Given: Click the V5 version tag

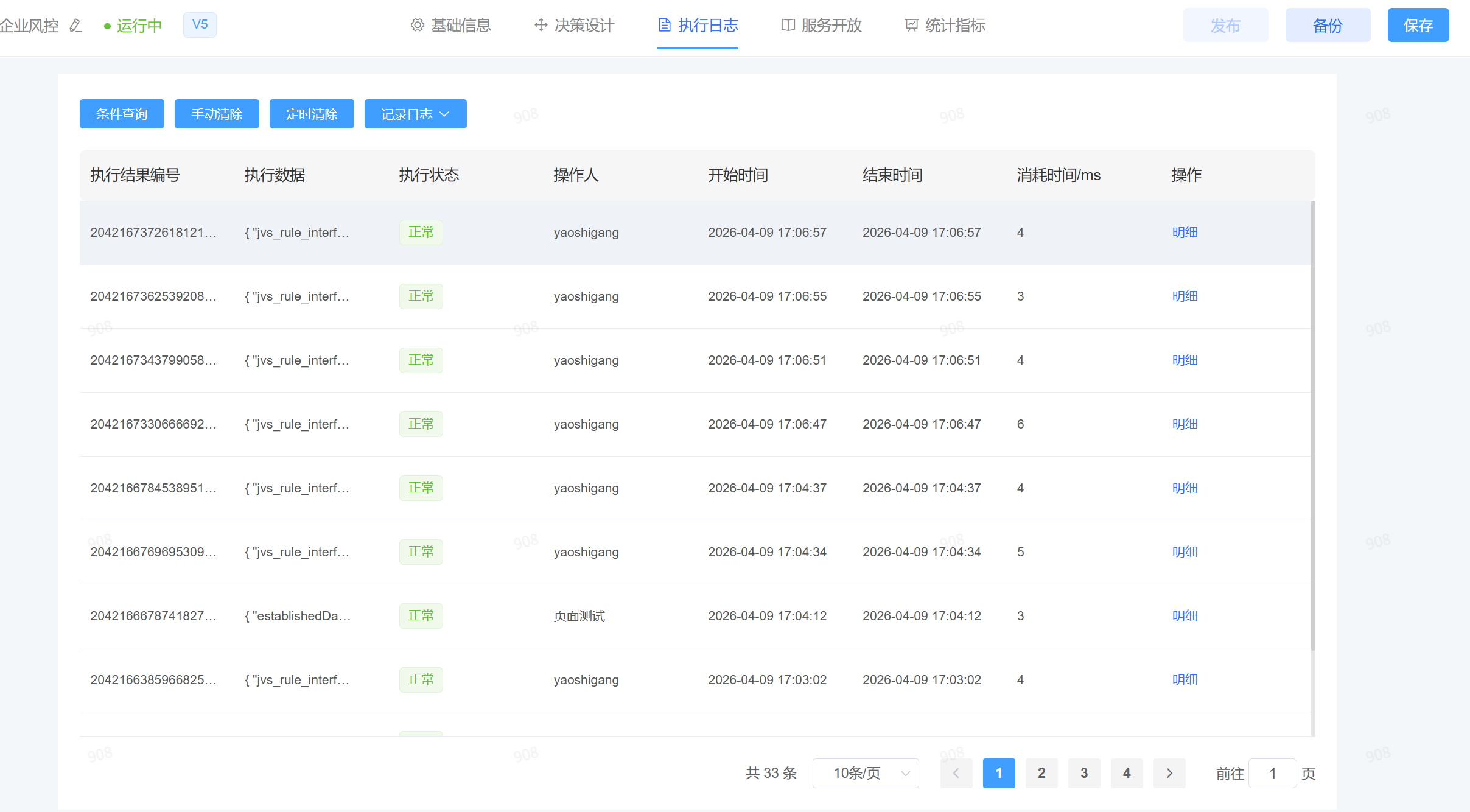Looking at the screenshot, I should [x=200, y=25].
